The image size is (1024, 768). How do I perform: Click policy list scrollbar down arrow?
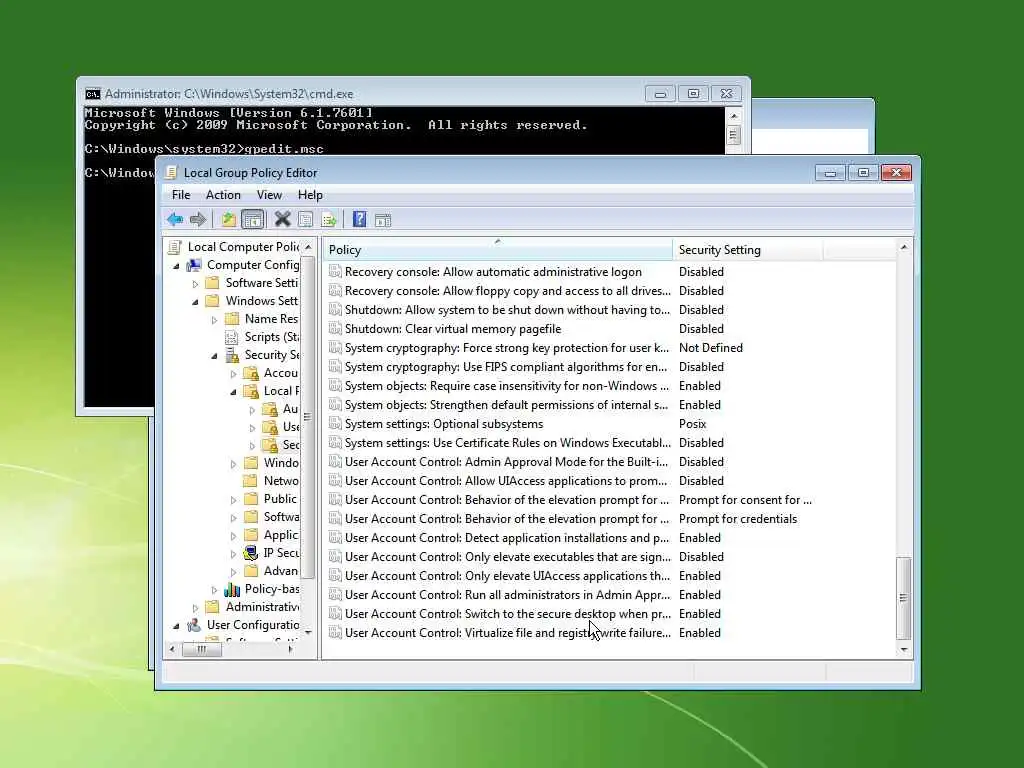(x=904, y=649)
